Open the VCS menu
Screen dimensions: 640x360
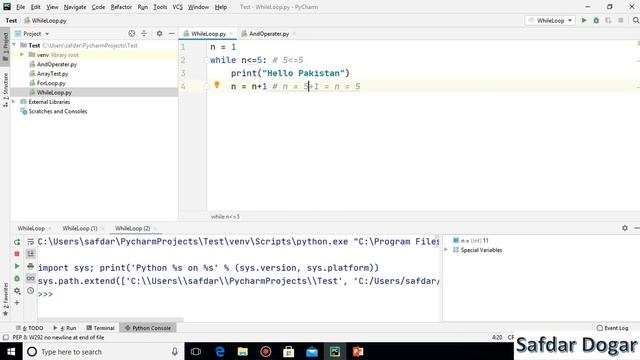point(178,7)
